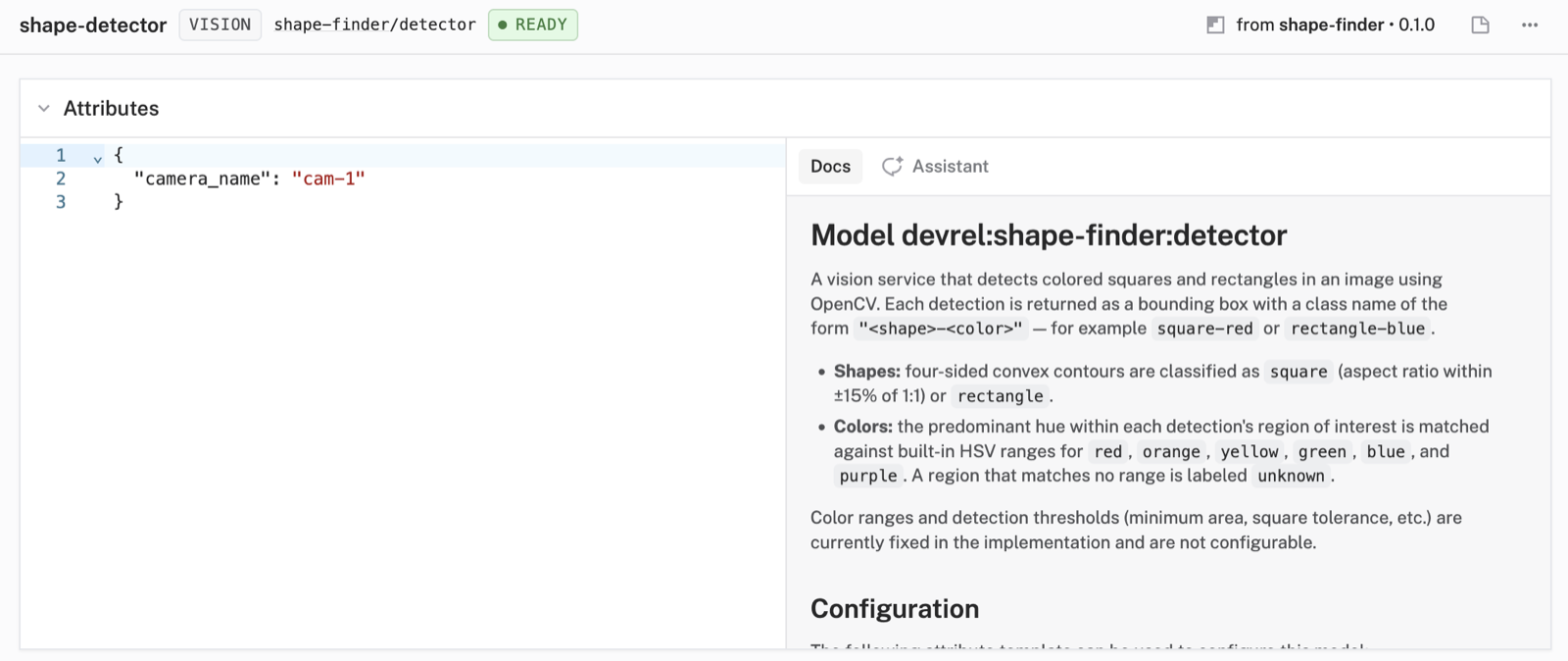The height and width of the screenshot is (661, 1568).
Task: Click the READY status badge
Action: tap(533, 25)
